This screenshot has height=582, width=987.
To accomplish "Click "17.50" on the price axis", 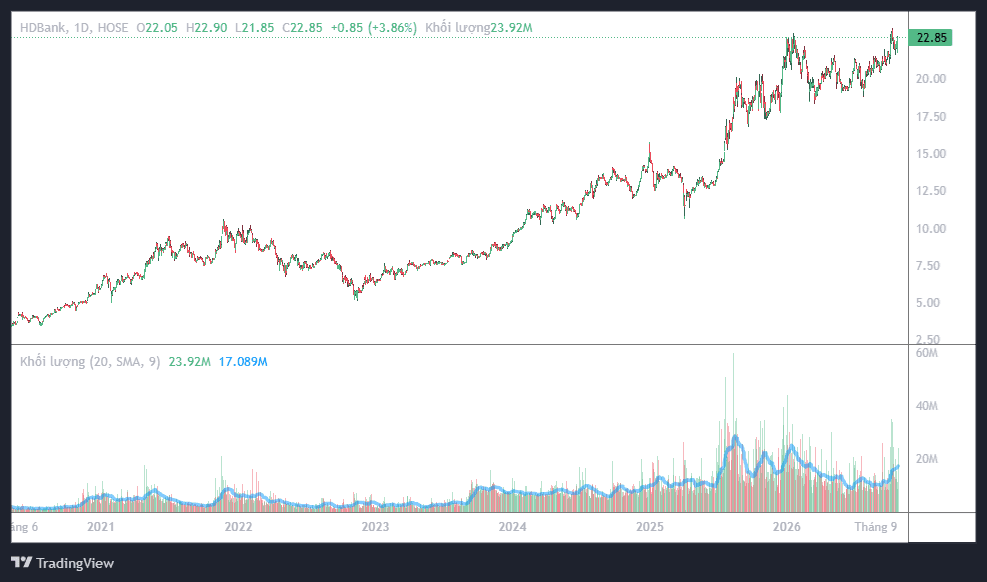I will tap(931, 116).
